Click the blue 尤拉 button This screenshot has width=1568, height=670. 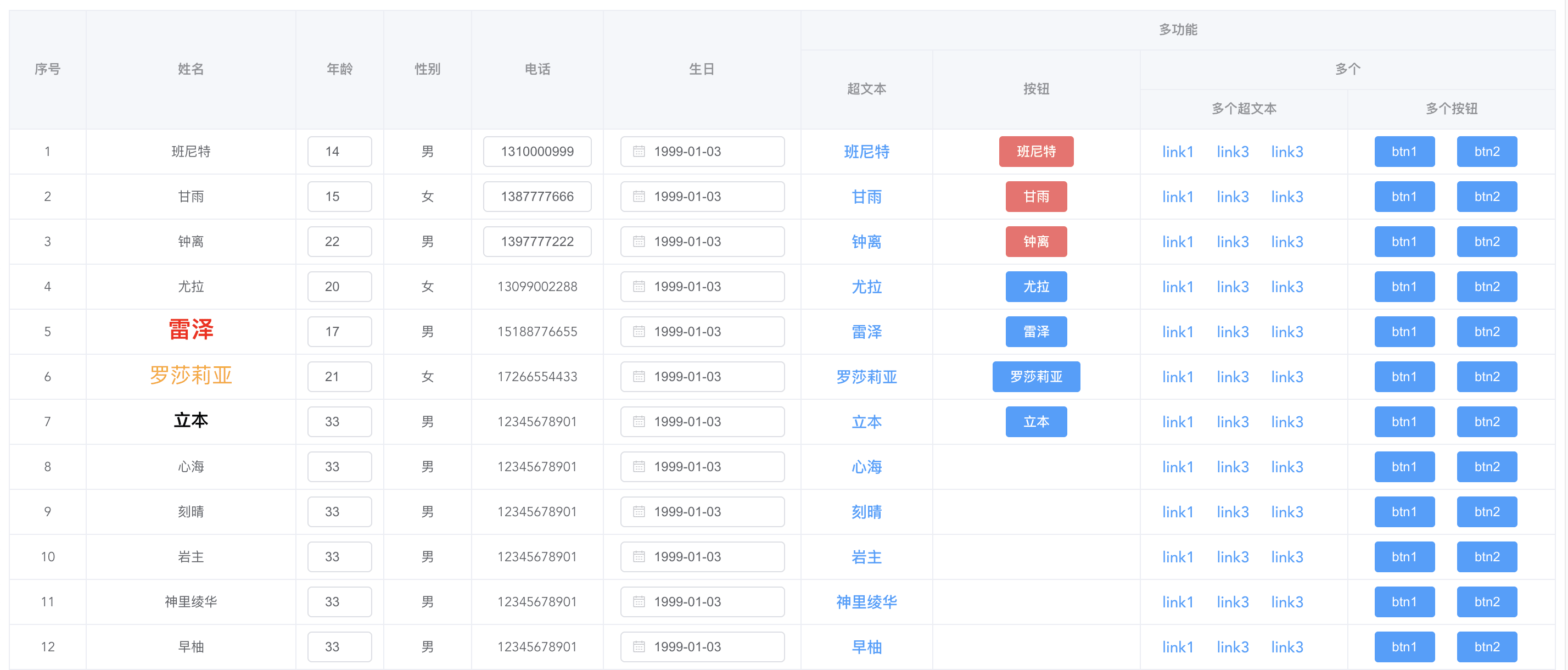click(1036, 287)
